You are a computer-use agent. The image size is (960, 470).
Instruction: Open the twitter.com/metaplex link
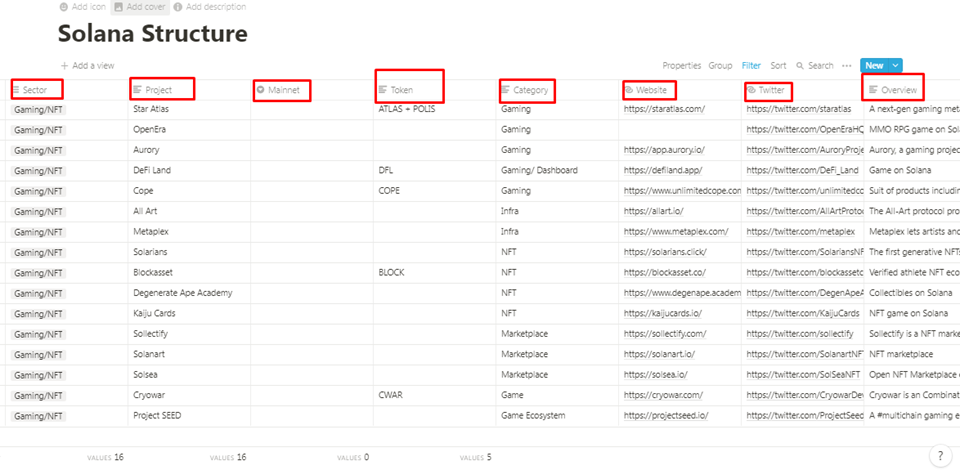[800, 231]
